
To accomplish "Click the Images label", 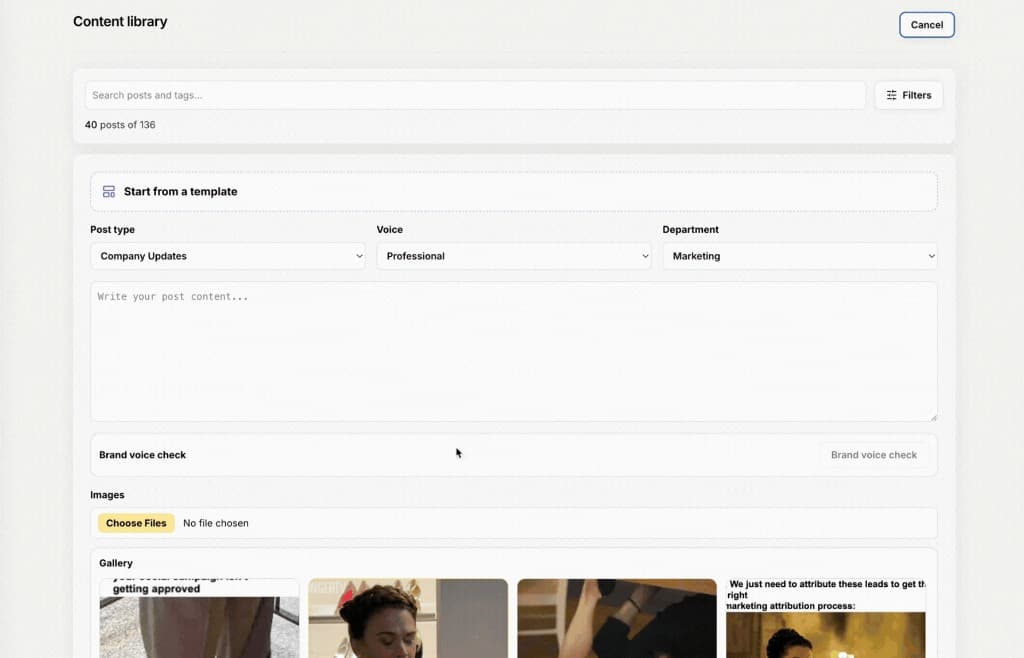I will point(107,495).
